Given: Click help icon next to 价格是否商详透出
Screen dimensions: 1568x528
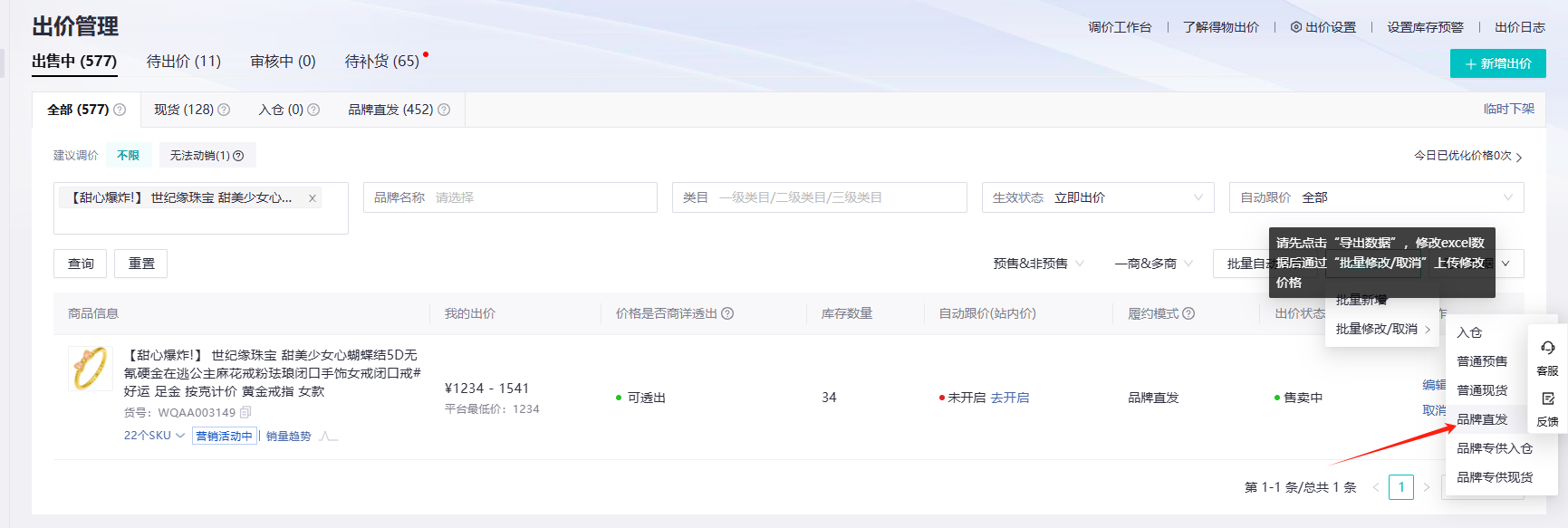Looking at the screenshot, I should 727,313.
